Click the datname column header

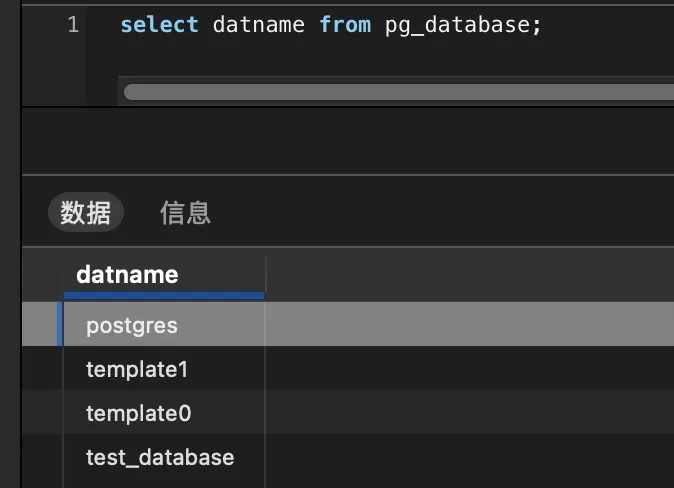click(x=127, y=274)
